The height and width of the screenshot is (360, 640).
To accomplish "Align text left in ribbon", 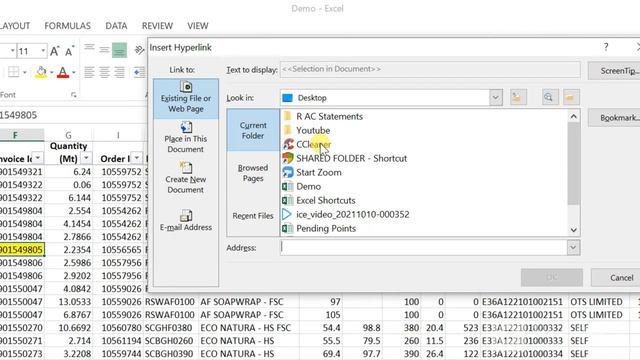I will 89,72.
